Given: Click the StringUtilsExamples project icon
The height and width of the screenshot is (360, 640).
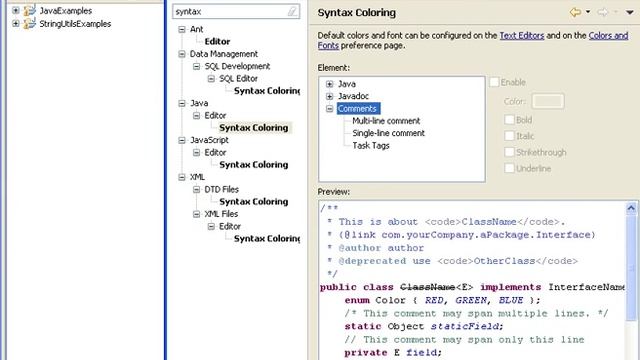Looking at the screenshot, I should 29,24.
